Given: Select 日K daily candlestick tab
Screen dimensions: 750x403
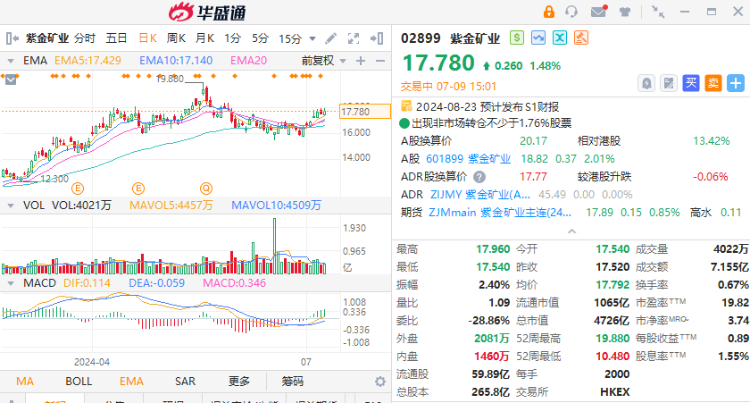Looking at the screenshot, I should coord(148,38).
